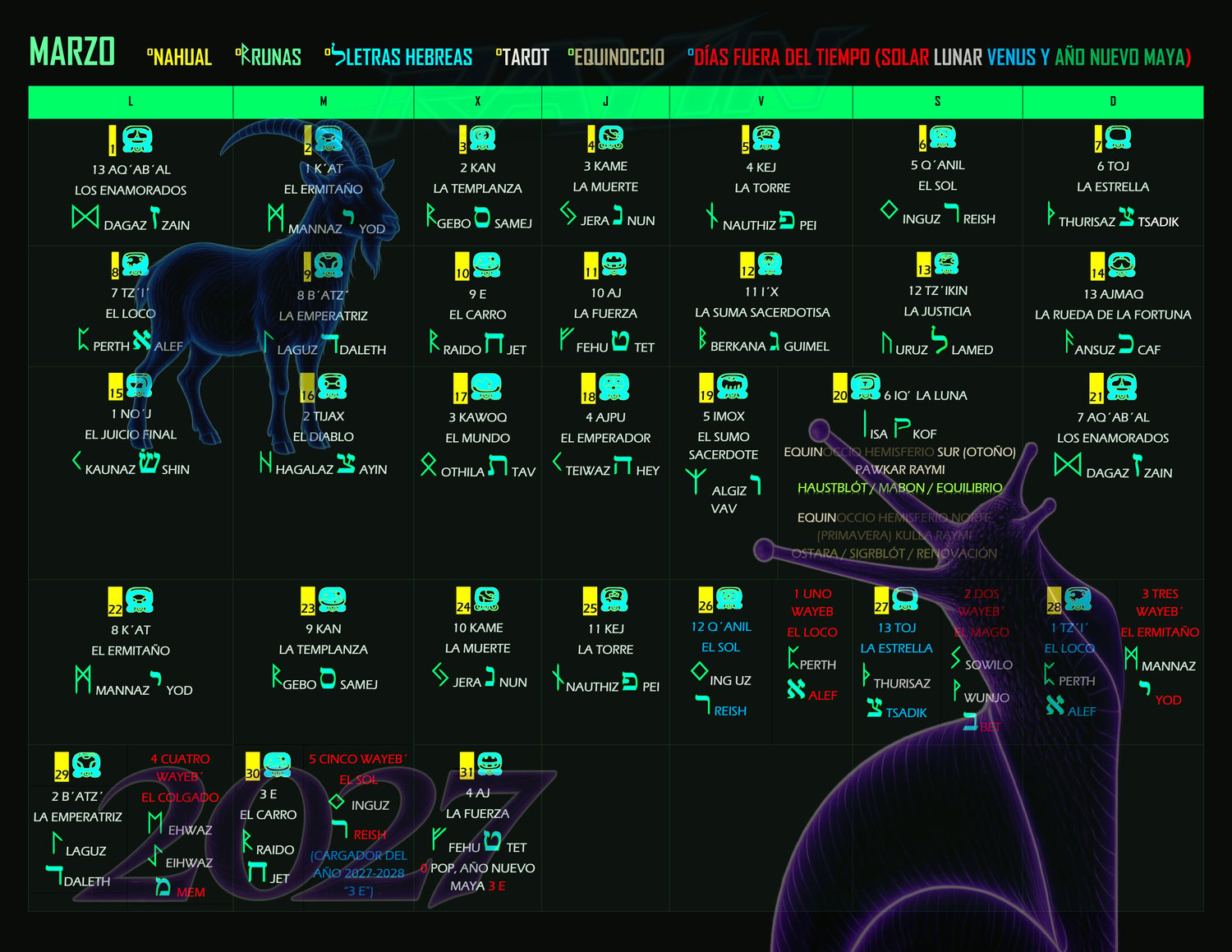Choose the Maya glyph next to day 25
1232x952 pixels.
tap(614, 600)
